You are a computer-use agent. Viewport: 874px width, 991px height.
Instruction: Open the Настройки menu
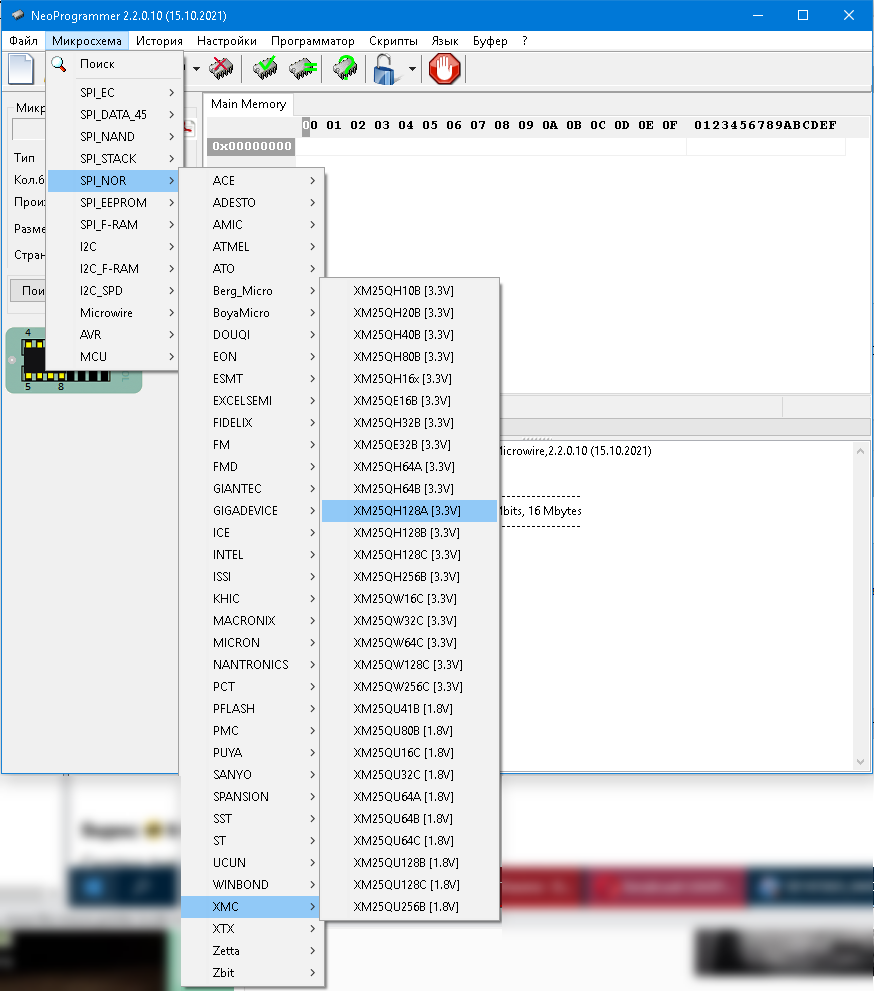227,41
